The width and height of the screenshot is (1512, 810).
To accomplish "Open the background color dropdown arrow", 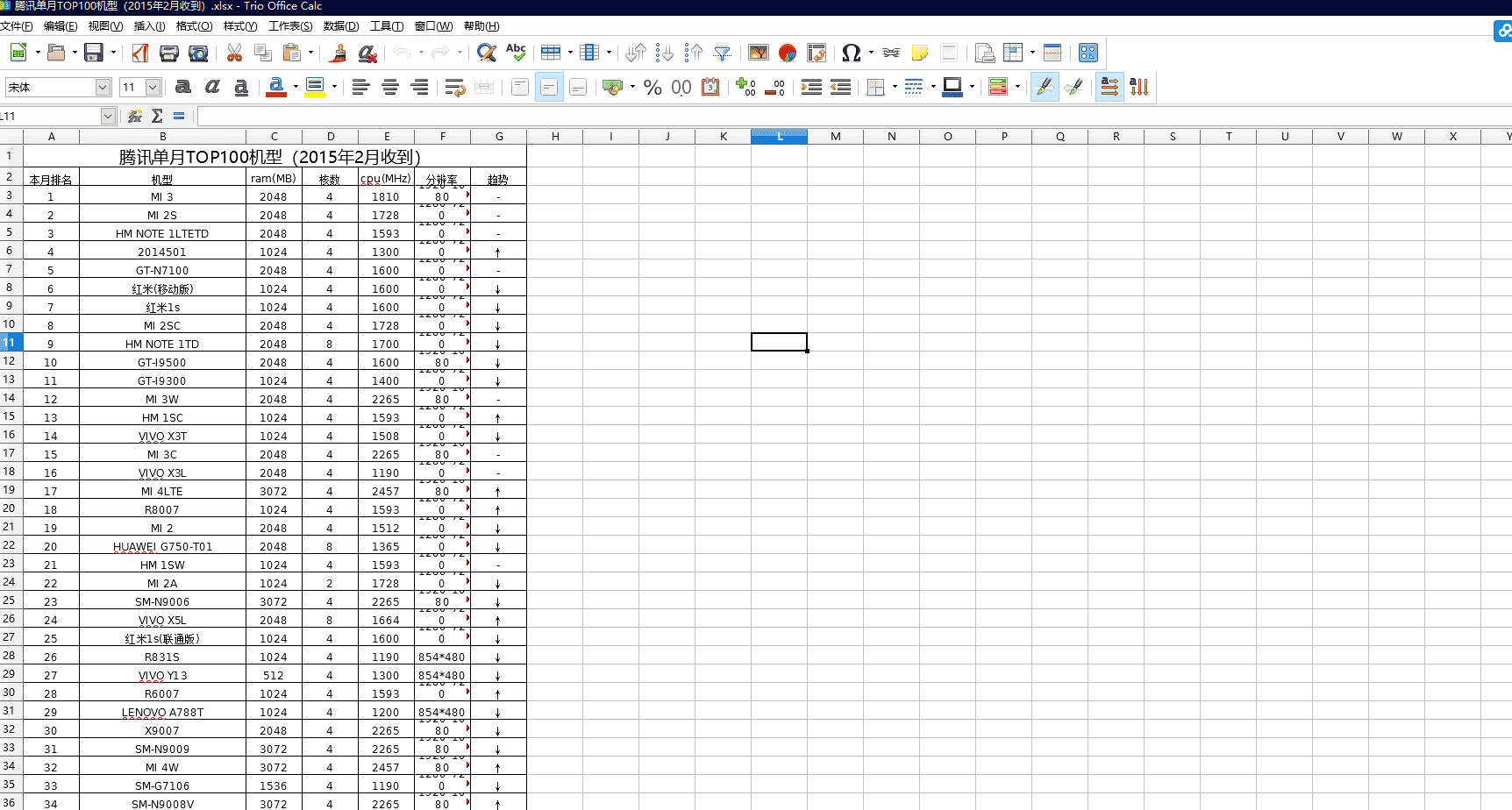I will [334, 87].
